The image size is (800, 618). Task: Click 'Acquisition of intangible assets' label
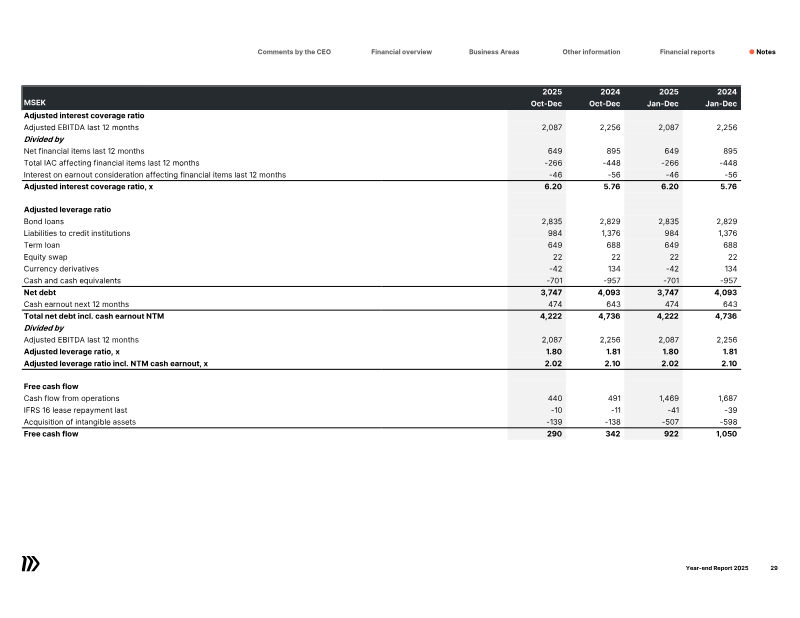coord(80,422)
